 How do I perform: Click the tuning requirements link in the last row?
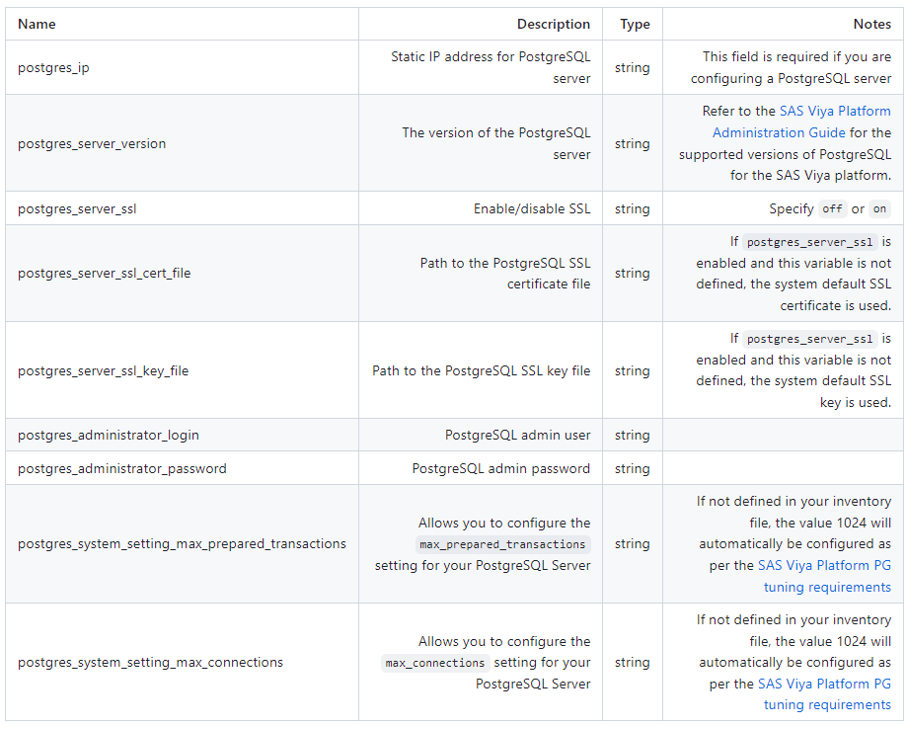point(827,705)
